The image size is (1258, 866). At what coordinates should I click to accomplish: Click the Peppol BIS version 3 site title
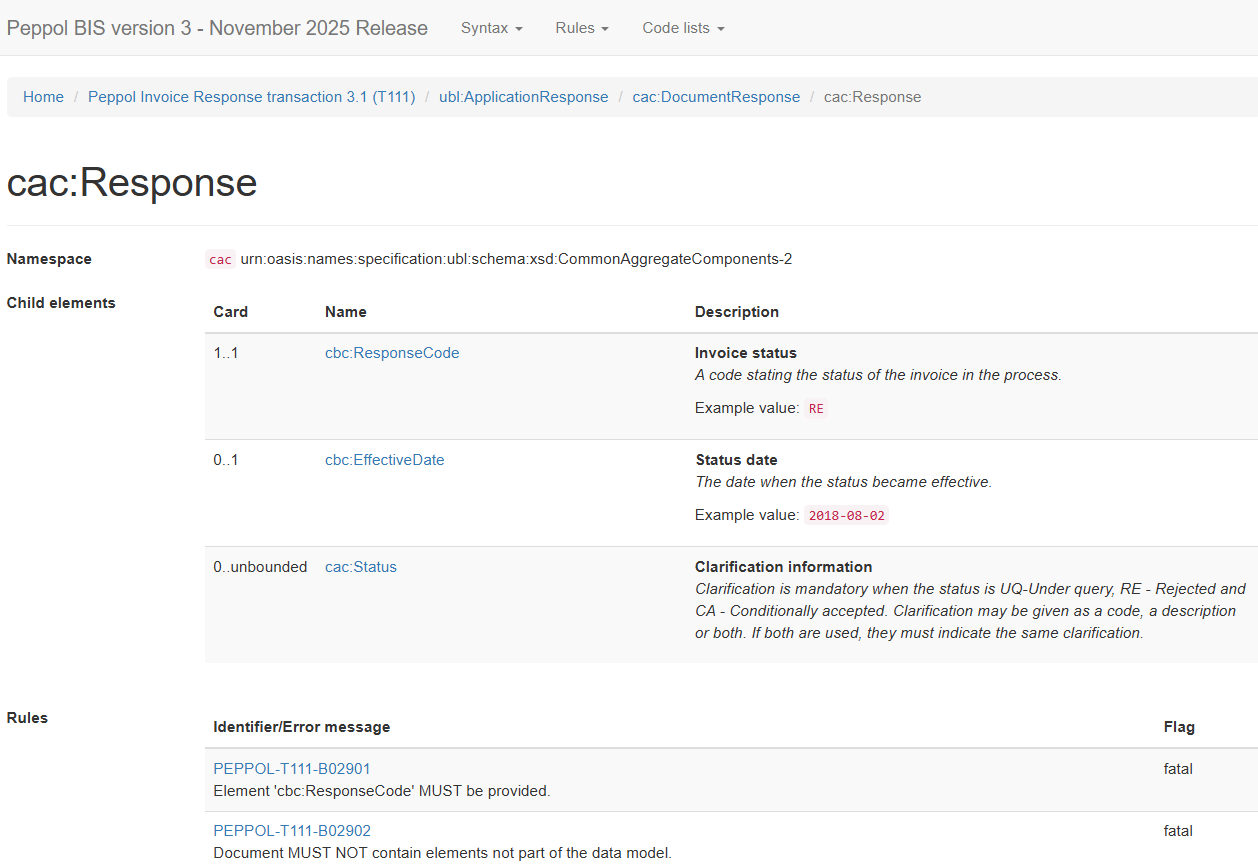(x=217, y=28)
